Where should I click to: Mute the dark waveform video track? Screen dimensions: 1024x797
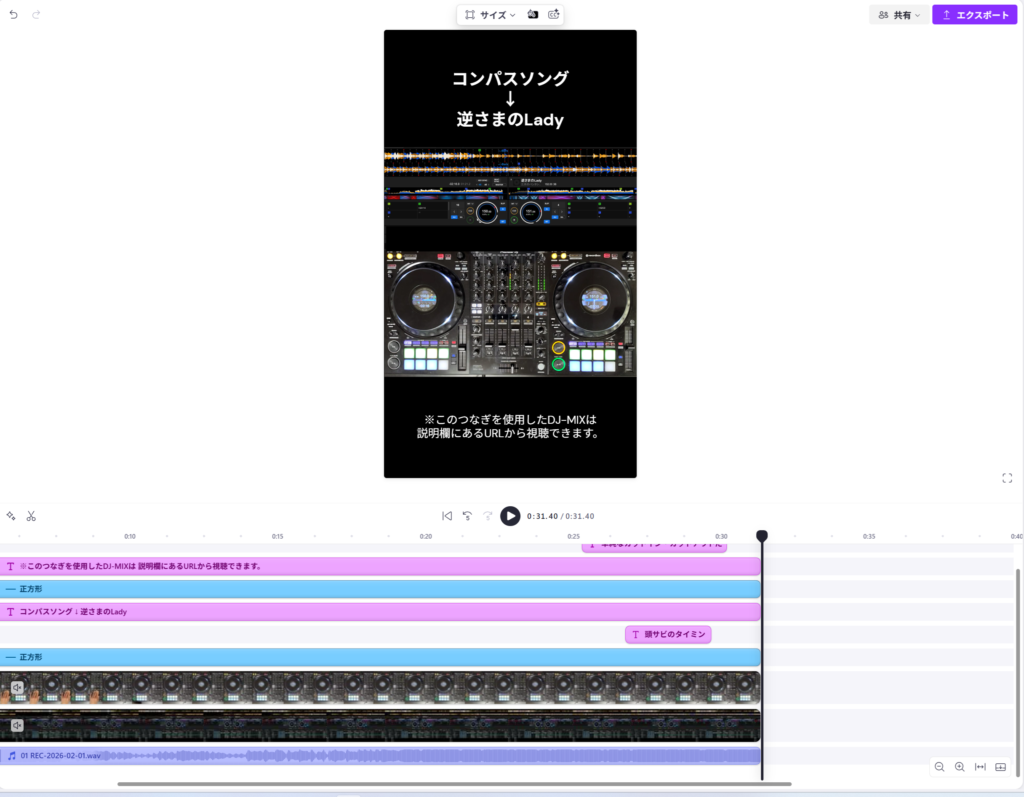(x=17, y=725)
